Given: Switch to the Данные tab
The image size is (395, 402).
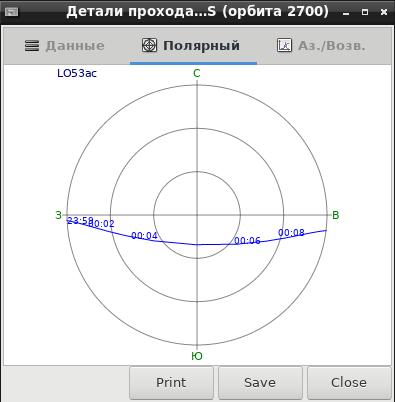Looking at the screenshot, I should click(65, 46).
